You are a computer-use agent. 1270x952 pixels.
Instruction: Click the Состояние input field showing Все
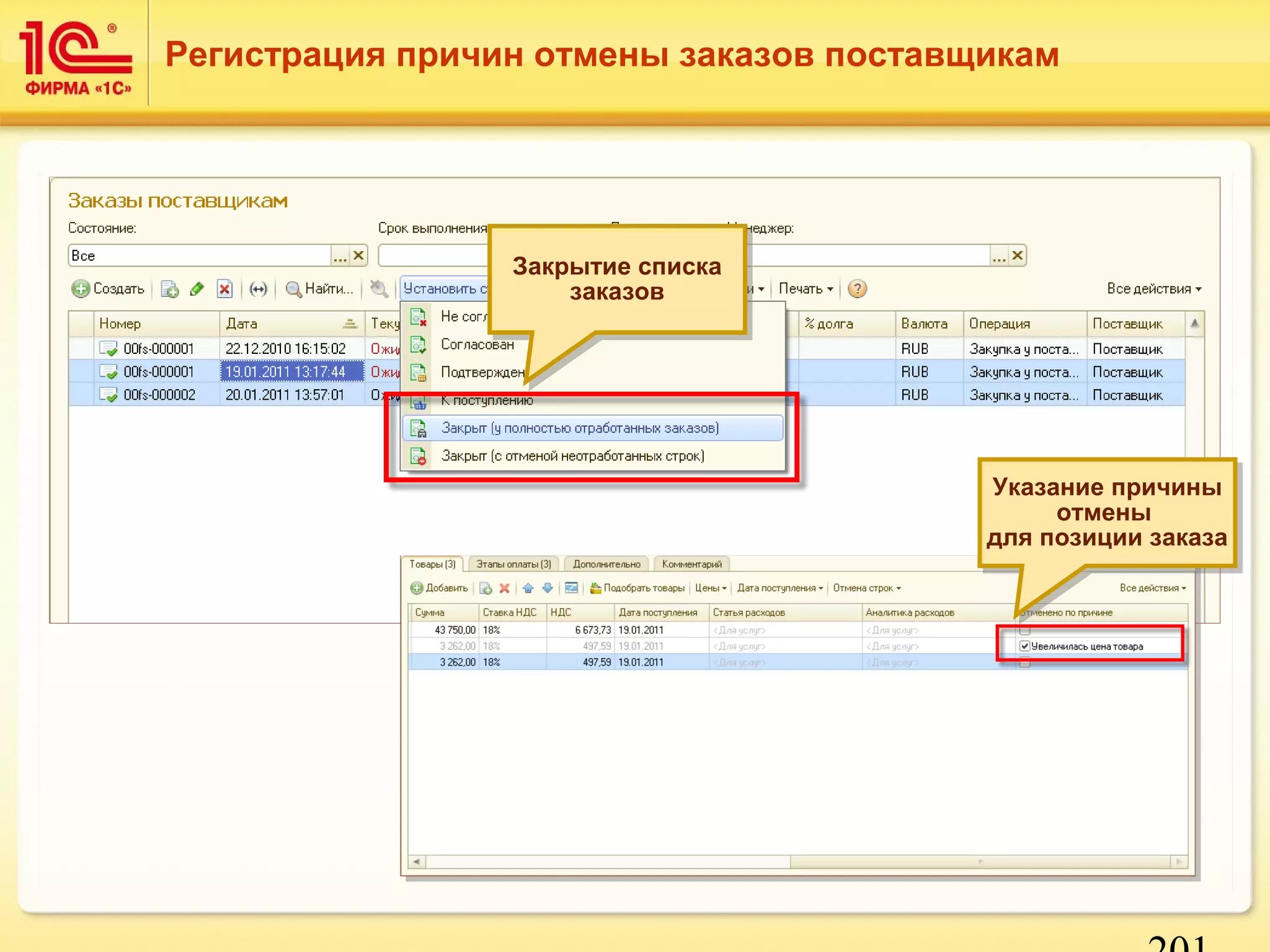tap(200, 256)
